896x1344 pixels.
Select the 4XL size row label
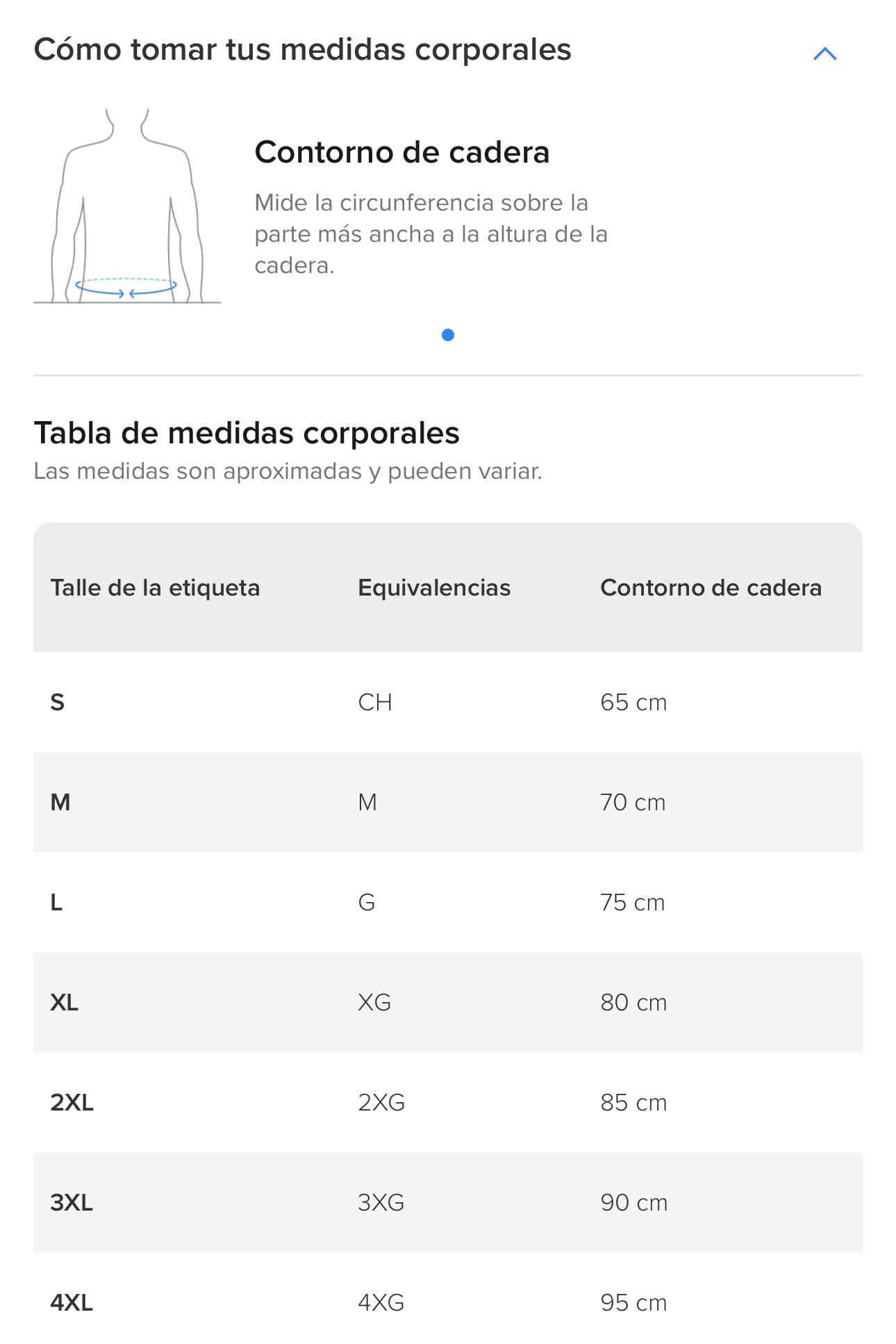pos(72,1303)
